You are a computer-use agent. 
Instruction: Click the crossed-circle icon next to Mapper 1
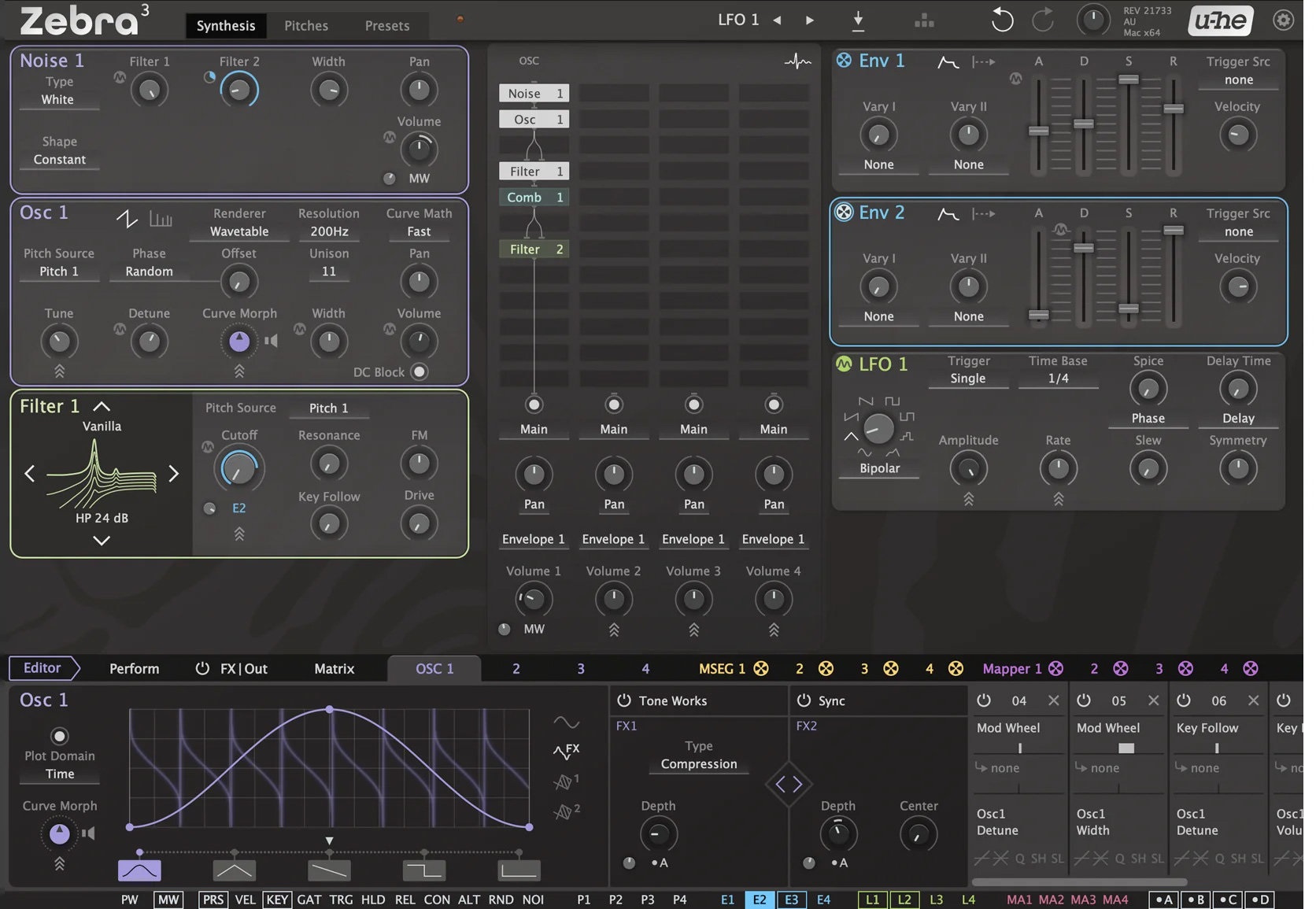pos(1056,668)
